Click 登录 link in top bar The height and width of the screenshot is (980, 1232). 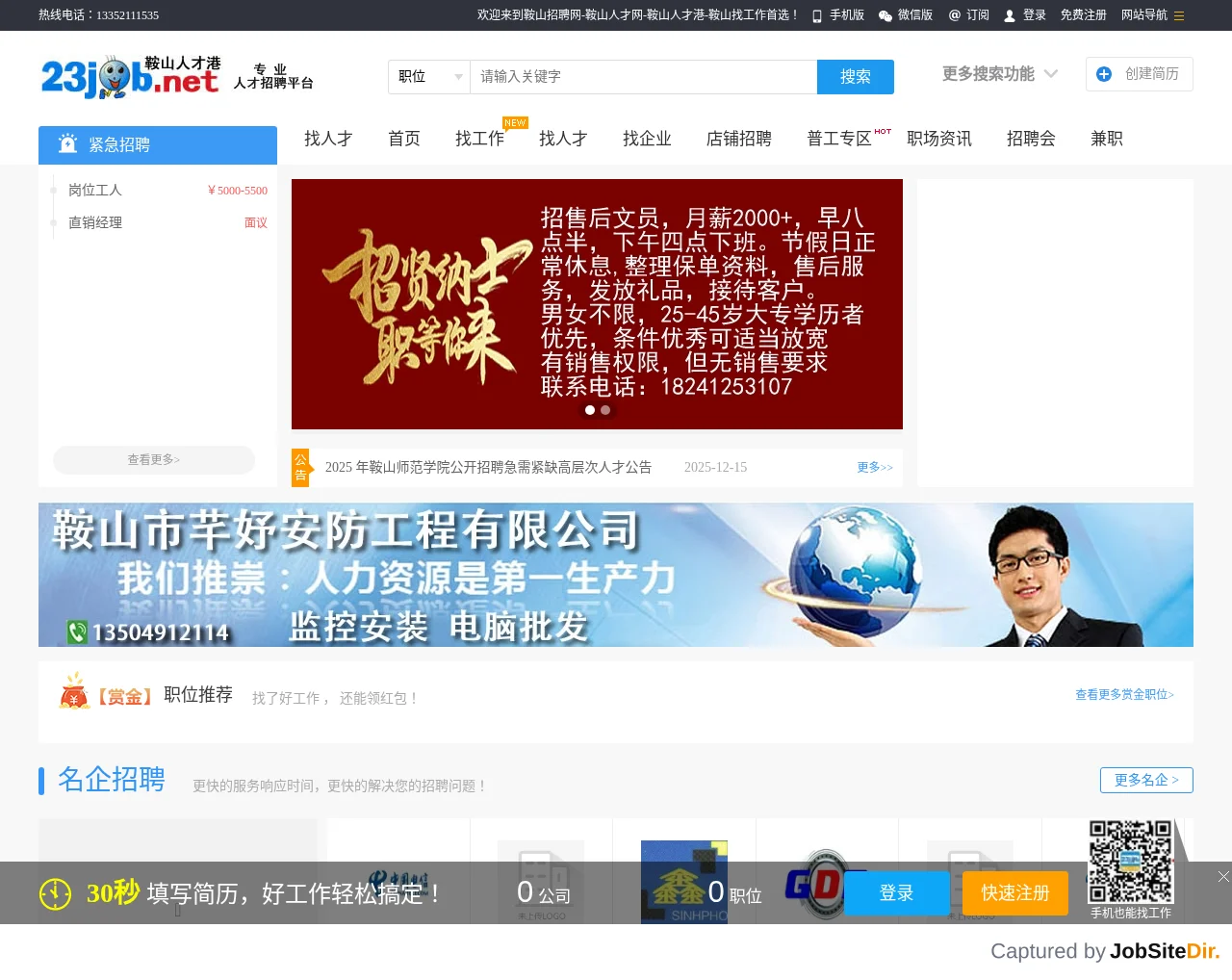tap(1035, 15)
